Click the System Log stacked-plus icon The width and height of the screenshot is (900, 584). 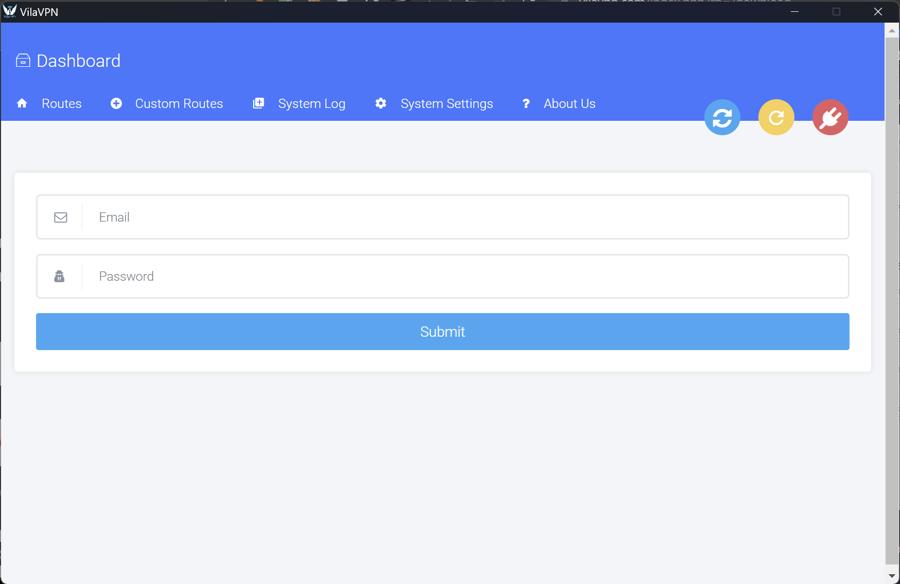tap(258, 104)
